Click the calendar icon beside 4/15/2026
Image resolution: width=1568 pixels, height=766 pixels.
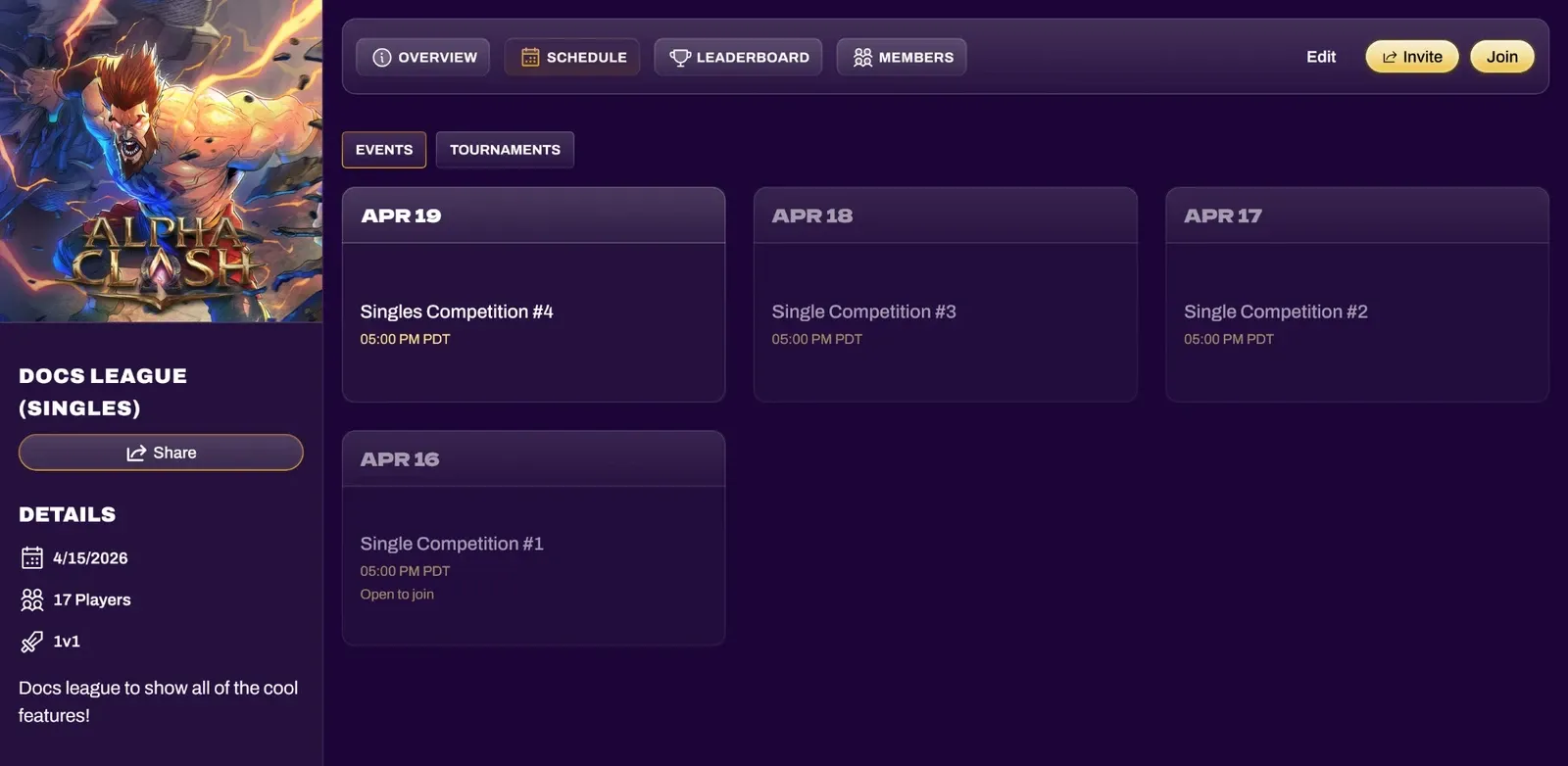[x=32, y=558]
